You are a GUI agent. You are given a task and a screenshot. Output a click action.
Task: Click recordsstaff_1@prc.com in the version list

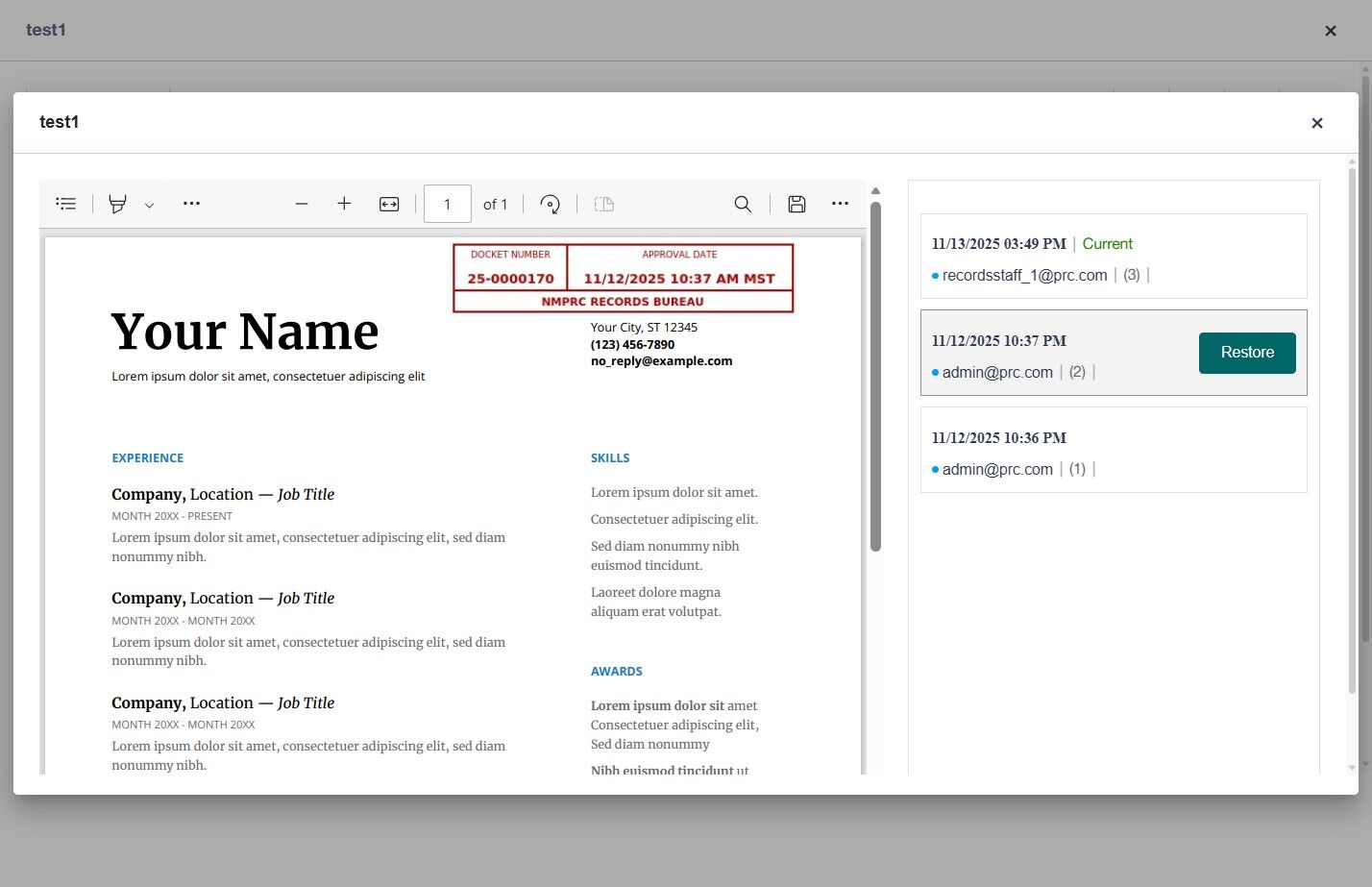pyautogui.click(x=1024, y=276)
